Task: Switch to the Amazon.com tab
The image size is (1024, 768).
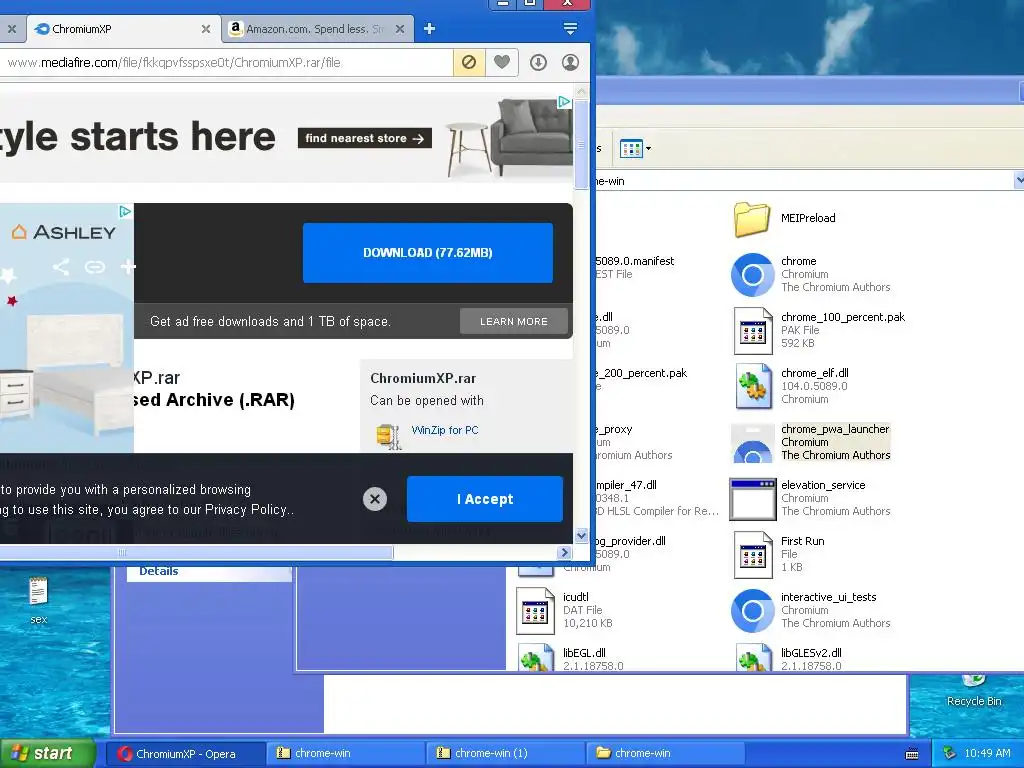Action: 309,29
